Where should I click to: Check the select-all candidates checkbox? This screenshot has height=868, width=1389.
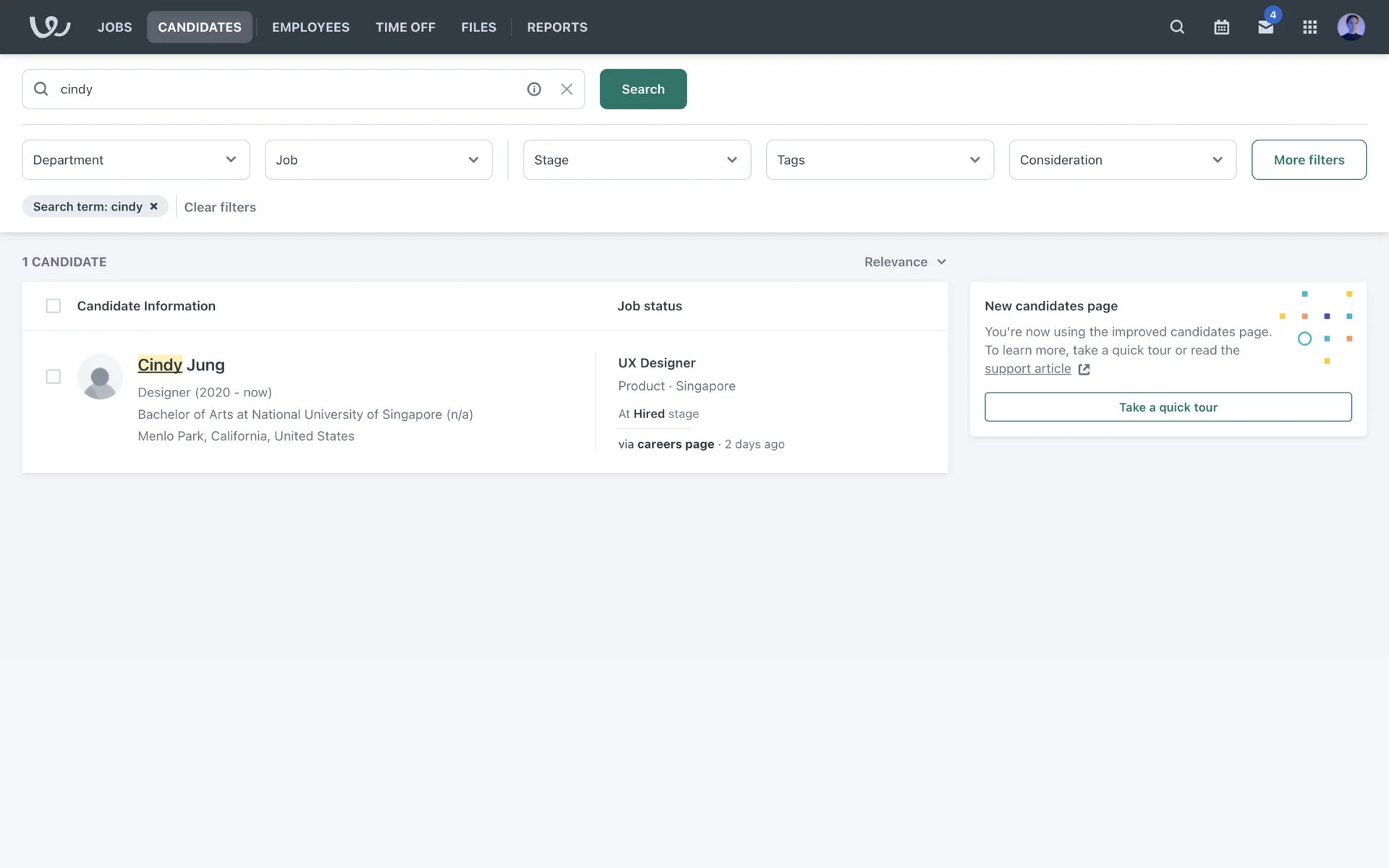coord(53,306)
